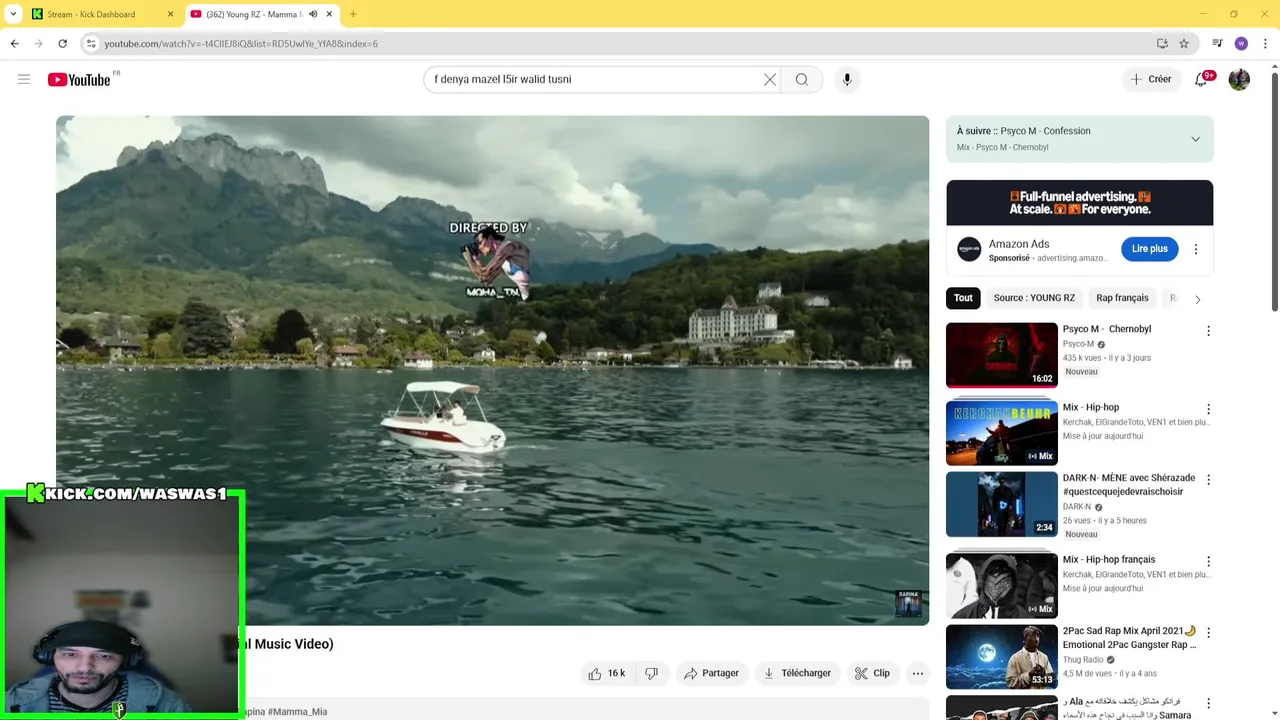Open the Thug Radio channel link
This screenshot has height=720, width=1280.
pos(1083,660)
